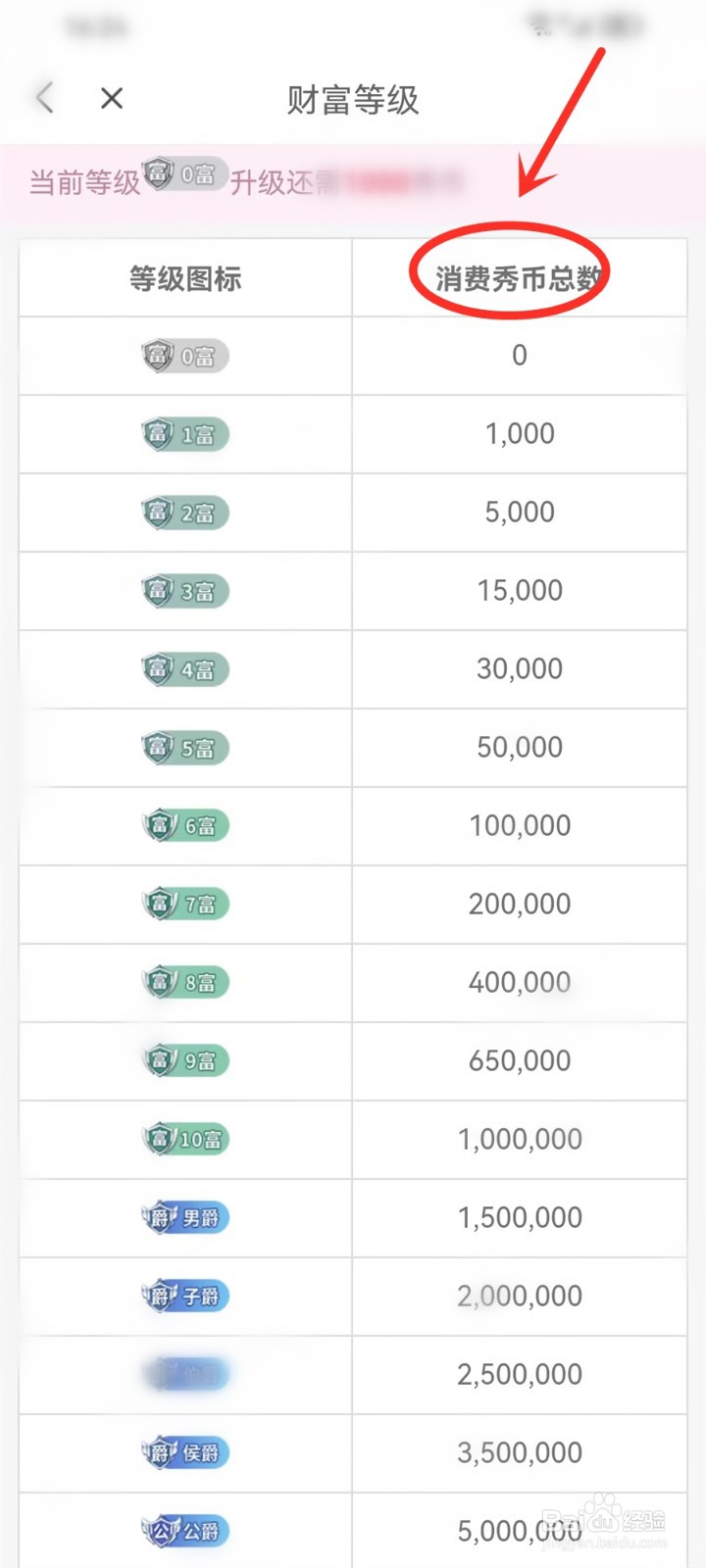
Task: Select the 消费秀币总数 column header
Action: [x=519, y=278]
